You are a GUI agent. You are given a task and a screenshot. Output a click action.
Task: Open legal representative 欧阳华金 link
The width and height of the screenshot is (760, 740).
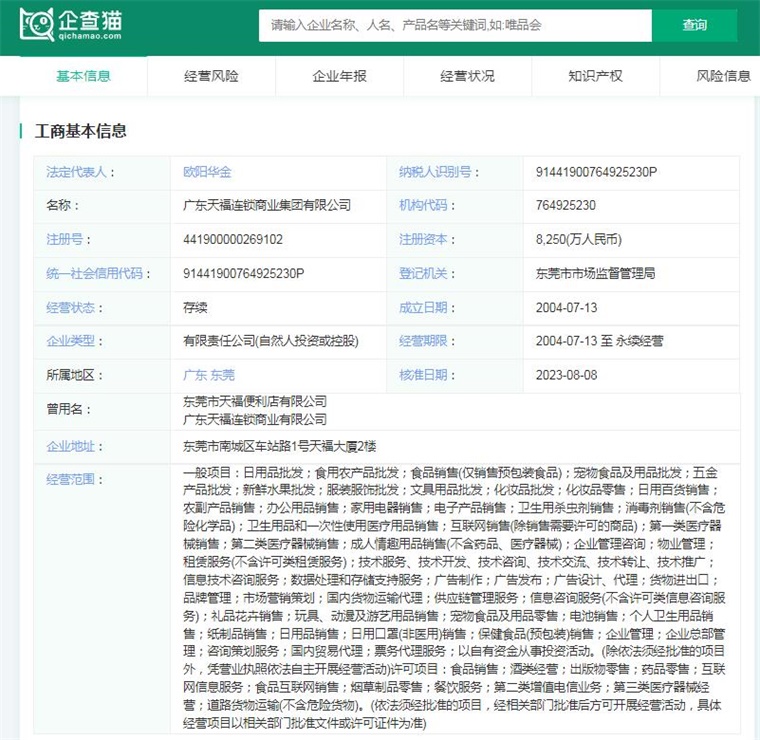click(x=207, y=172)
